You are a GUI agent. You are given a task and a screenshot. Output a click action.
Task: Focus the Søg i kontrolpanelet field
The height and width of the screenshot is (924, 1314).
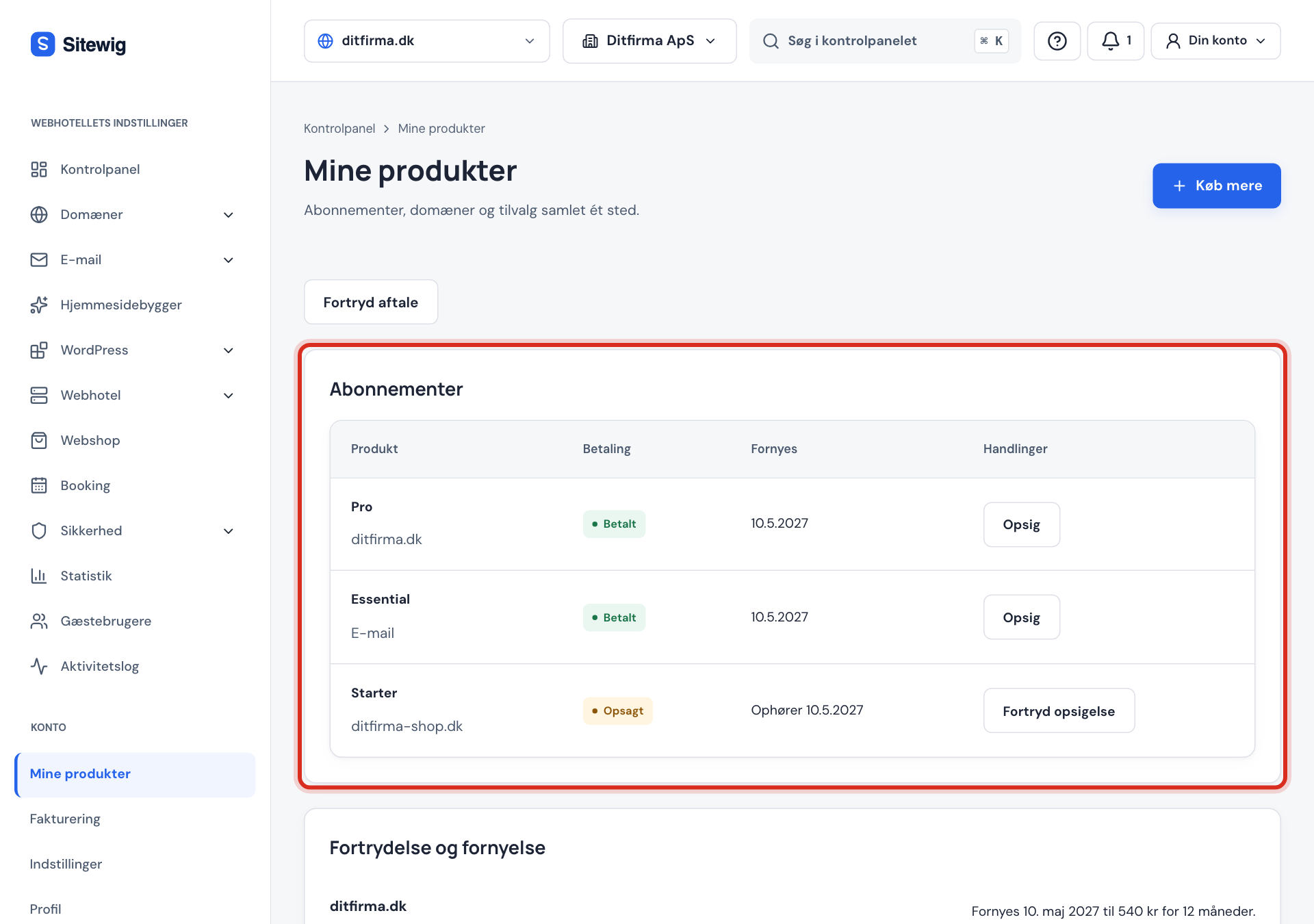(885, 41)
